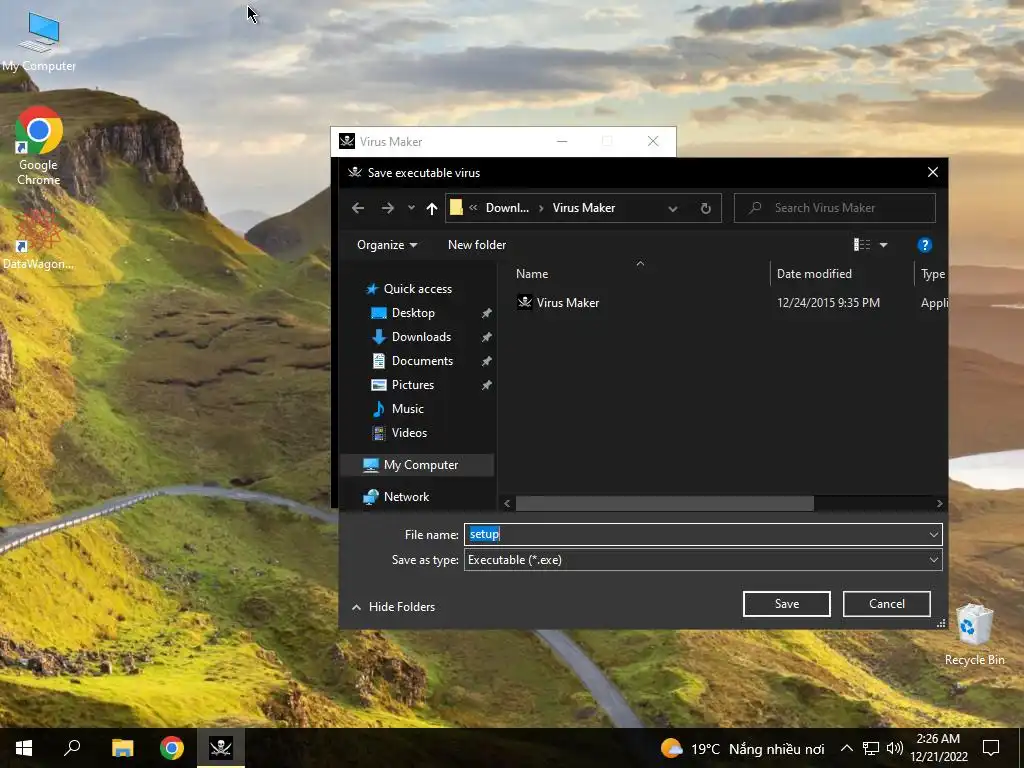1024x768 pixels.
Task: Open Google Chrome desktop shortcut
Action: click(x=39, y=146)
